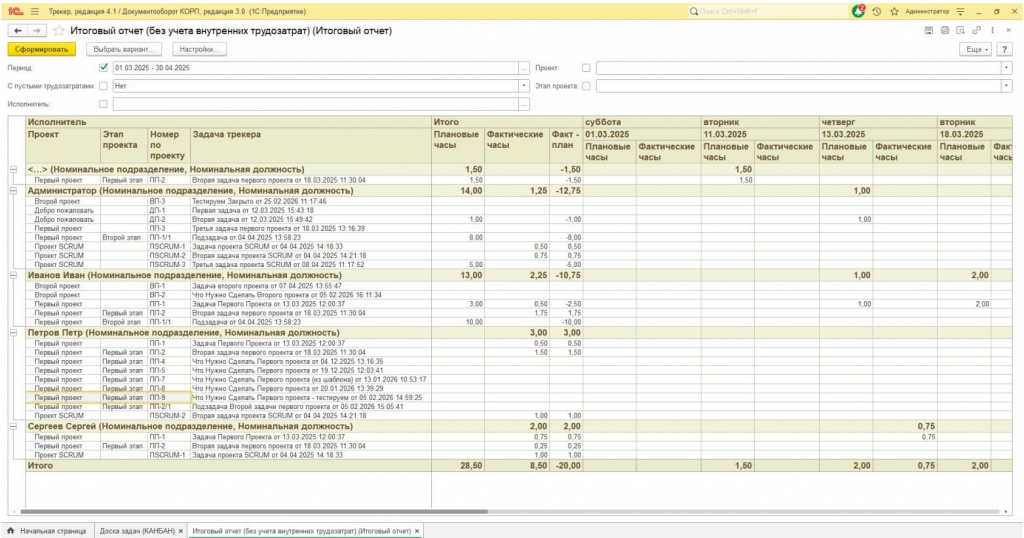The width and height of the screenshot is (1024, 538).
Task: Open the history clock icon
Action: (876, 12)
